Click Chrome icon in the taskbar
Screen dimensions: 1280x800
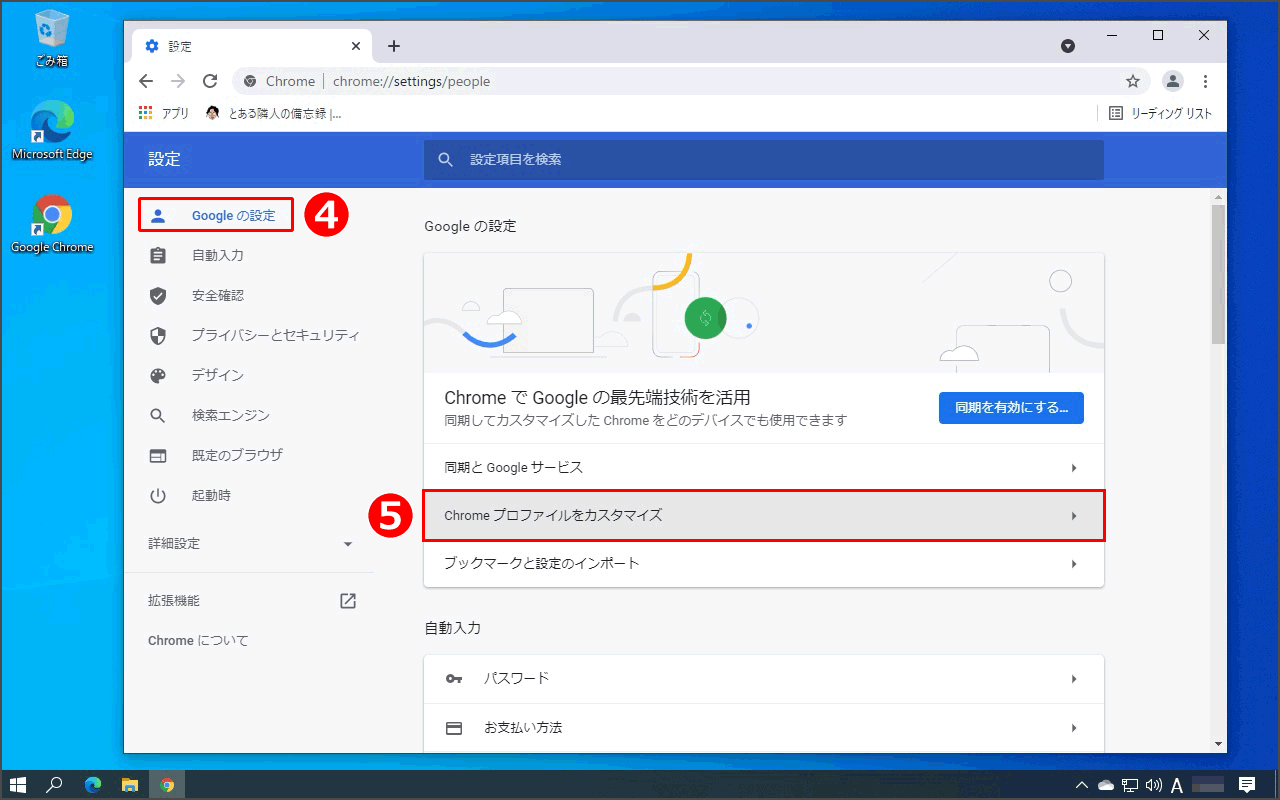click(167, 785)
